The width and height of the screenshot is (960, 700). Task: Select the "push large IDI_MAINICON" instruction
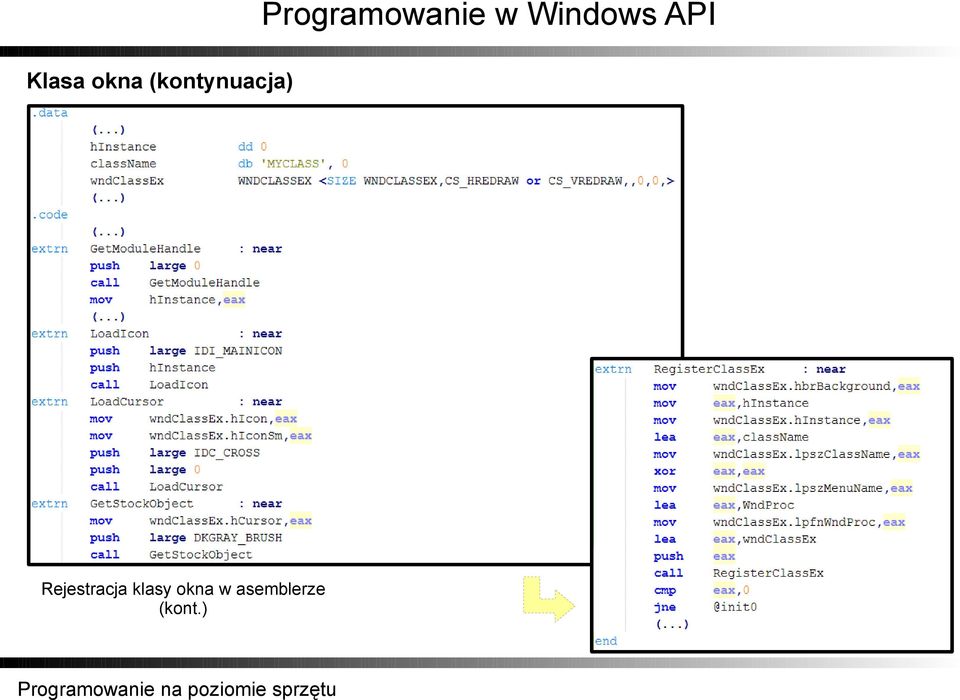coord(186,351)
